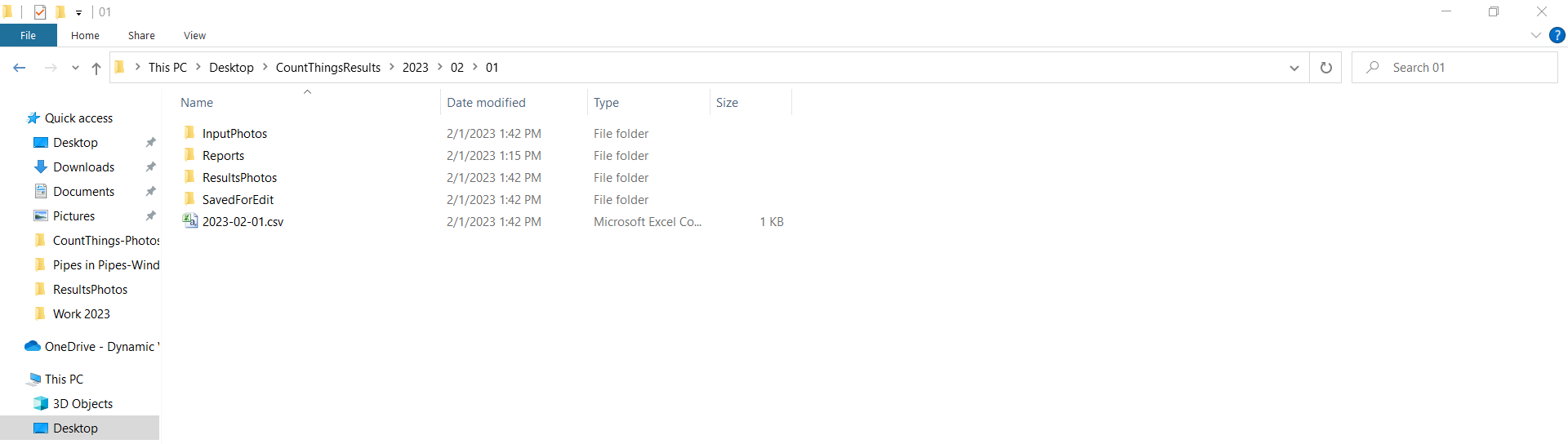Image resolution: width=1568 pixels, height=444 pixels.
Task: Expand the ribbon with the chevron
Action: (x=1535, y=35)
